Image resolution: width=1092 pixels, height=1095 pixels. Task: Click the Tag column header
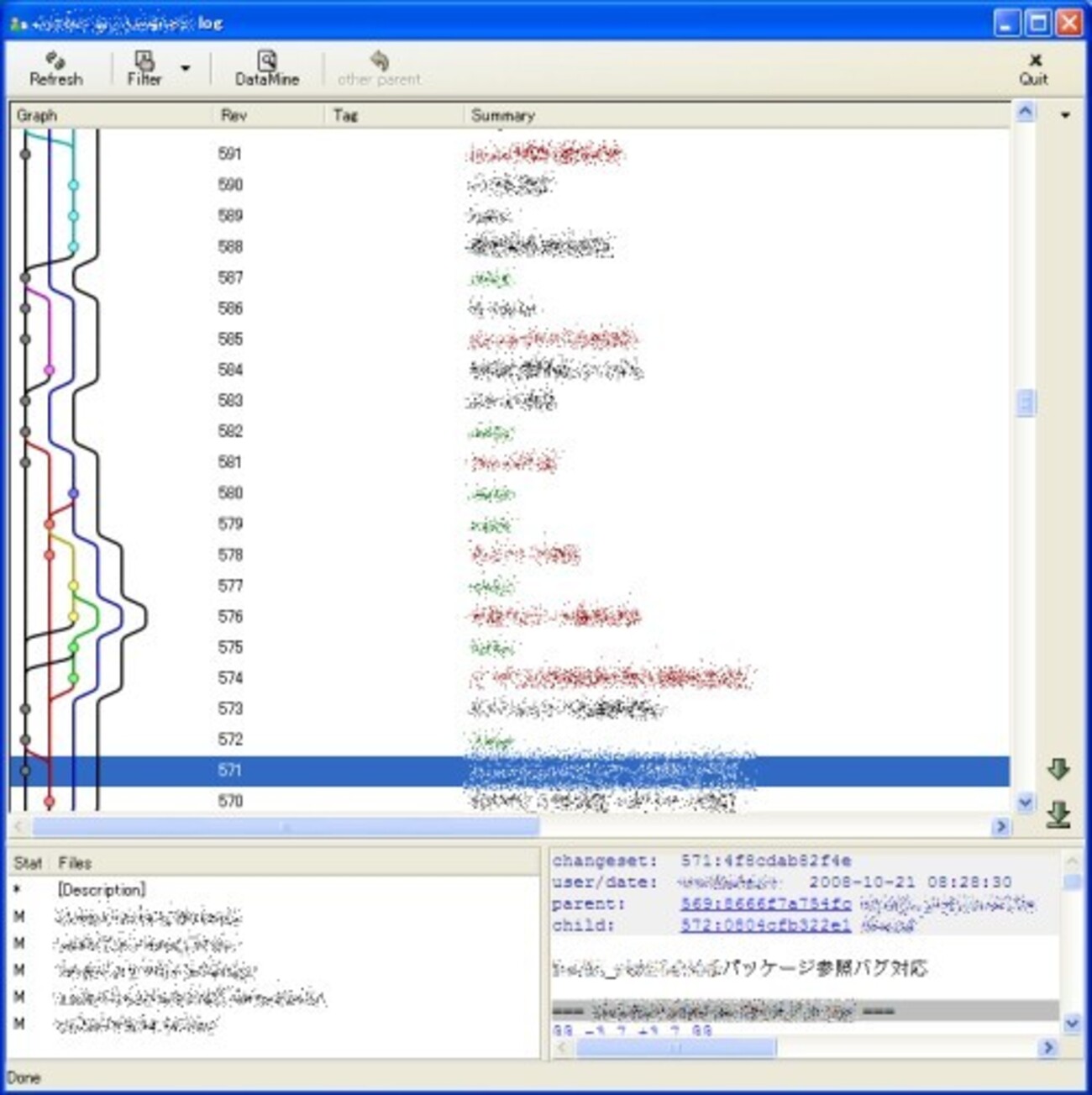tap(393, 115)
